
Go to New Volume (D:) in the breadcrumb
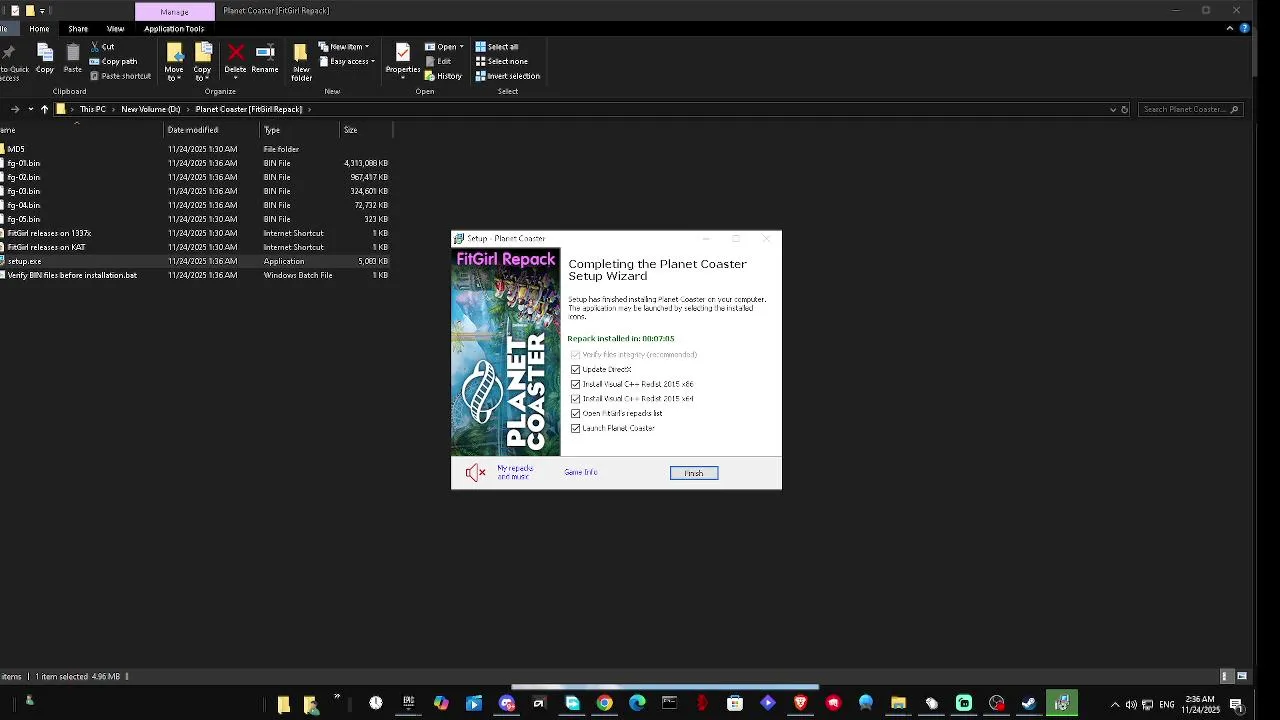pyautogui.click(x=151, y=109)
